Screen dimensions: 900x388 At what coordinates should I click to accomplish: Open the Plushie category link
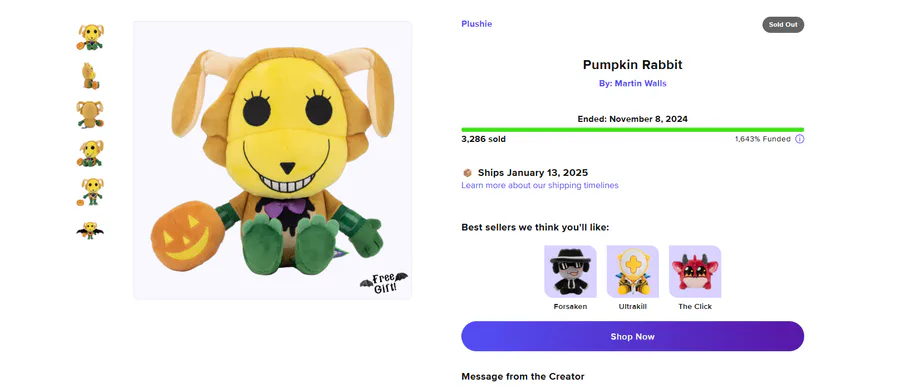point(476,24)
